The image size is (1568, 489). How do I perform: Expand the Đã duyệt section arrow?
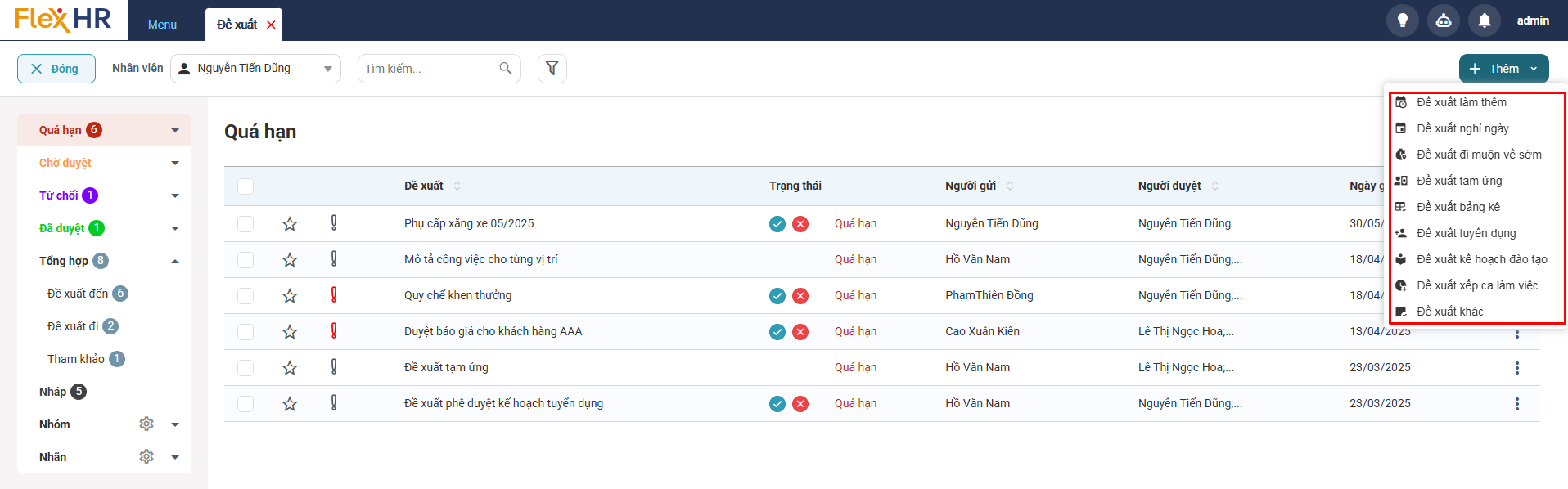[175, 228]
